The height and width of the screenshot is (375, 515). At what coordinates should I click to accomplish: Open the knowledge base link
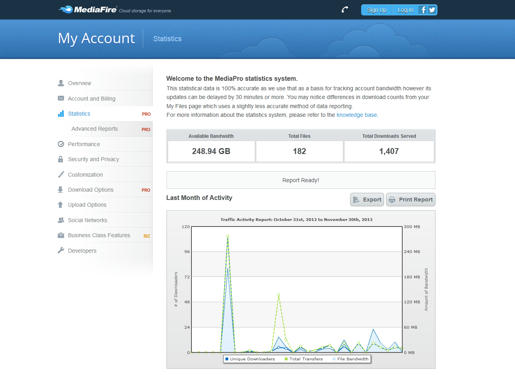[x=357, y=115]
